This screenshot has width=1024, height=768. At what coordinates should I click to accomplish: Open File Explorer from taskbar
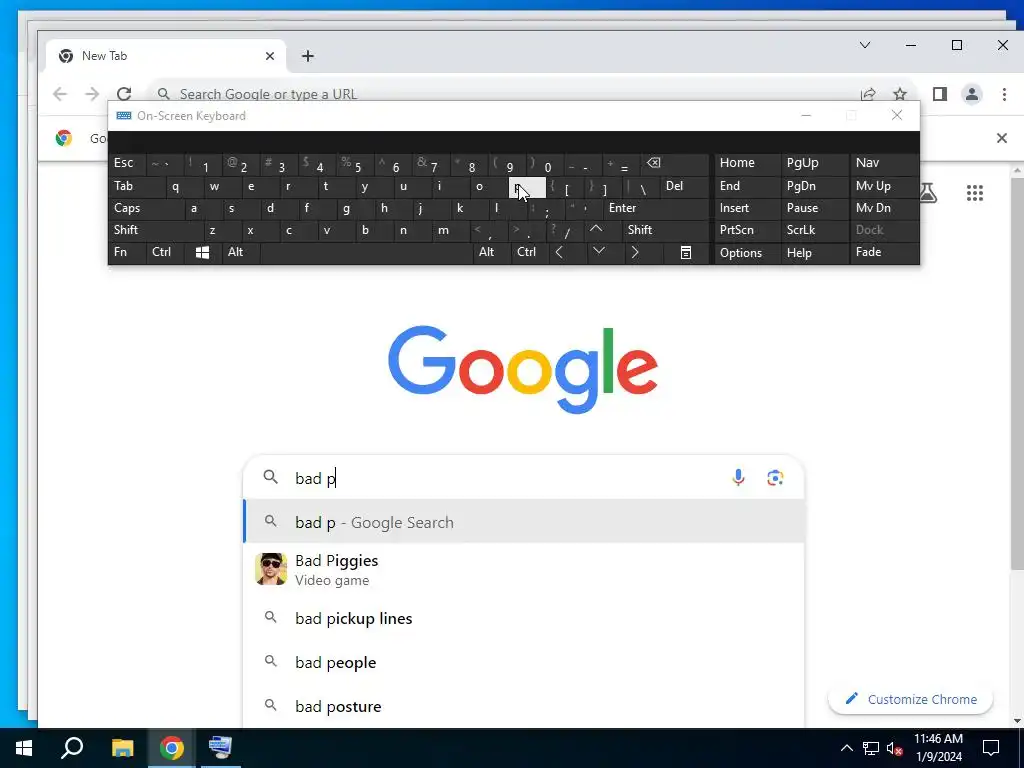click(x=122, y=748)
